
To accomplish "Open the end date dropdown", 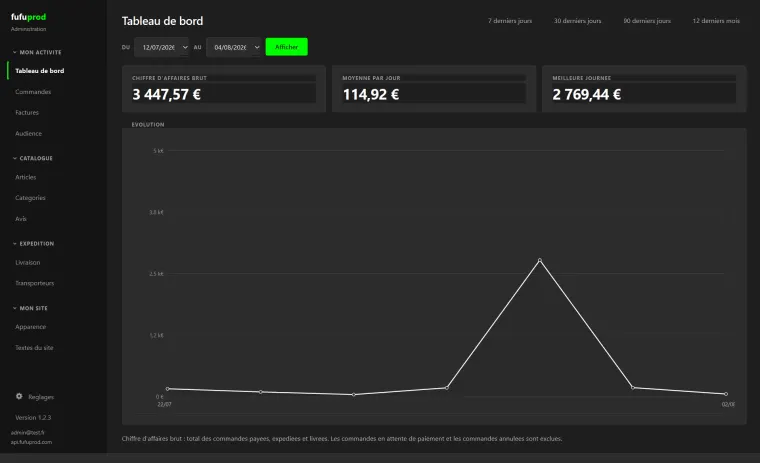I will (x=234, y=47).
